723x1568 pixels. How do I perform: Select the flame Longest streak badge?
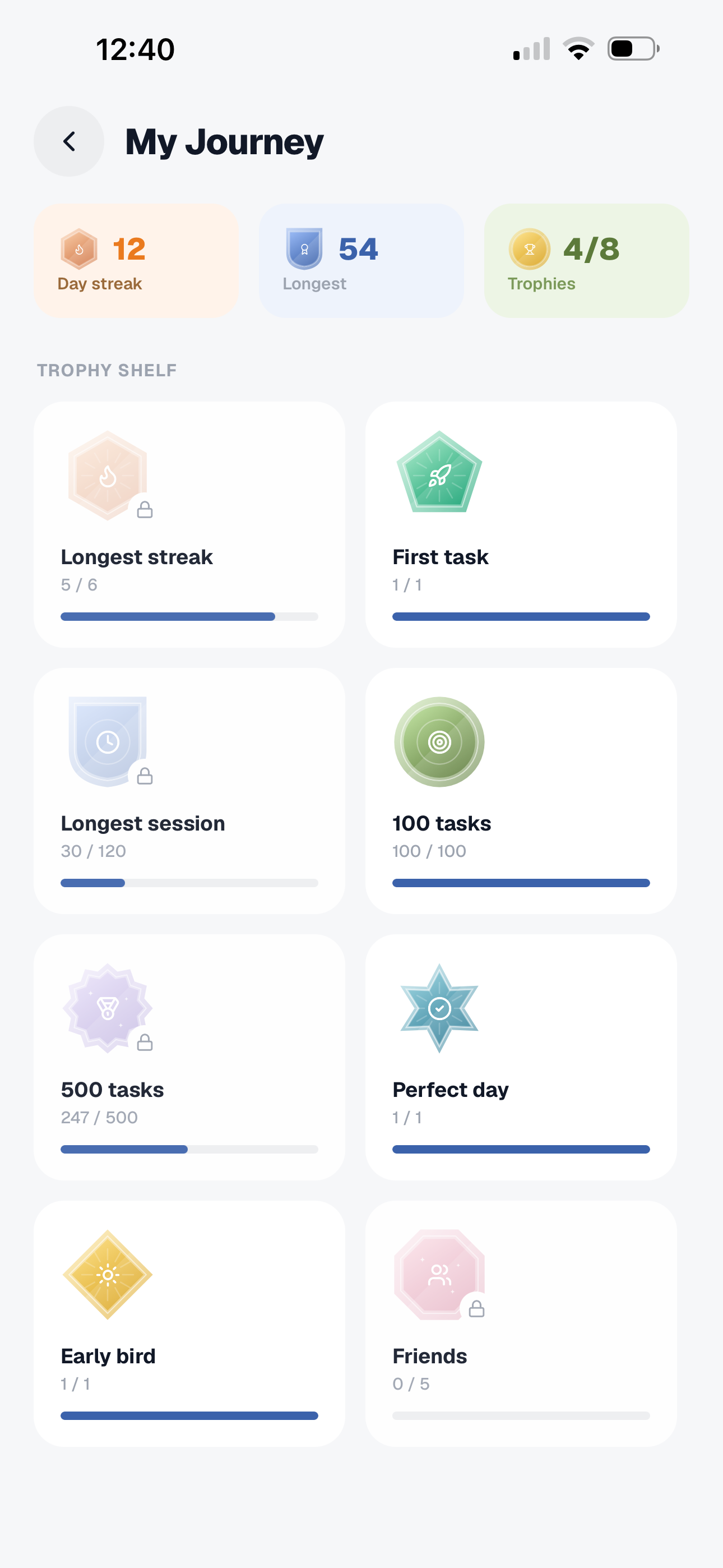(108, 476)
